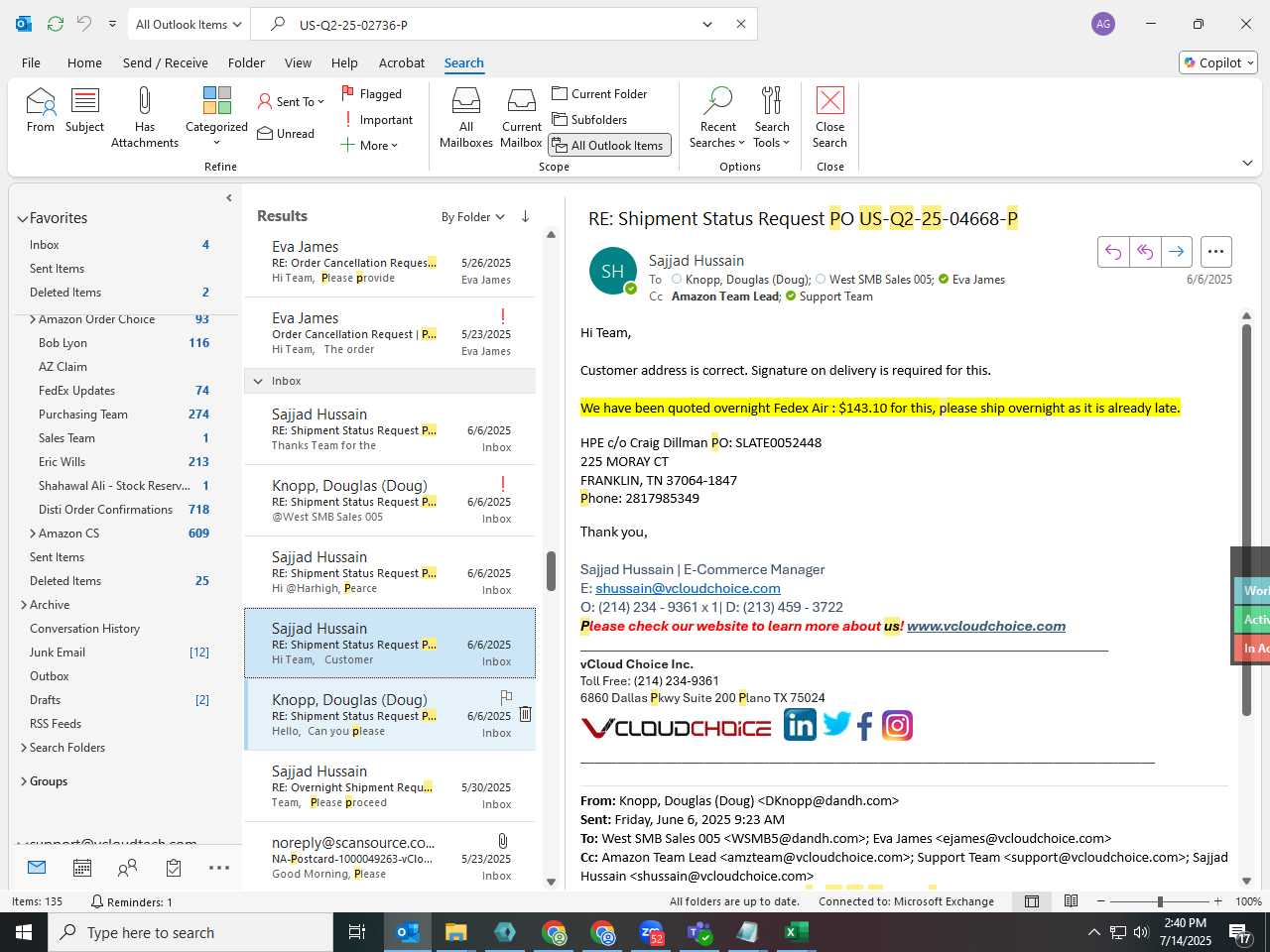The height and width of the screenshot is (952, 1270).
Task: Click the Undo icon in title bar
Action: click(x=84, y=24)
